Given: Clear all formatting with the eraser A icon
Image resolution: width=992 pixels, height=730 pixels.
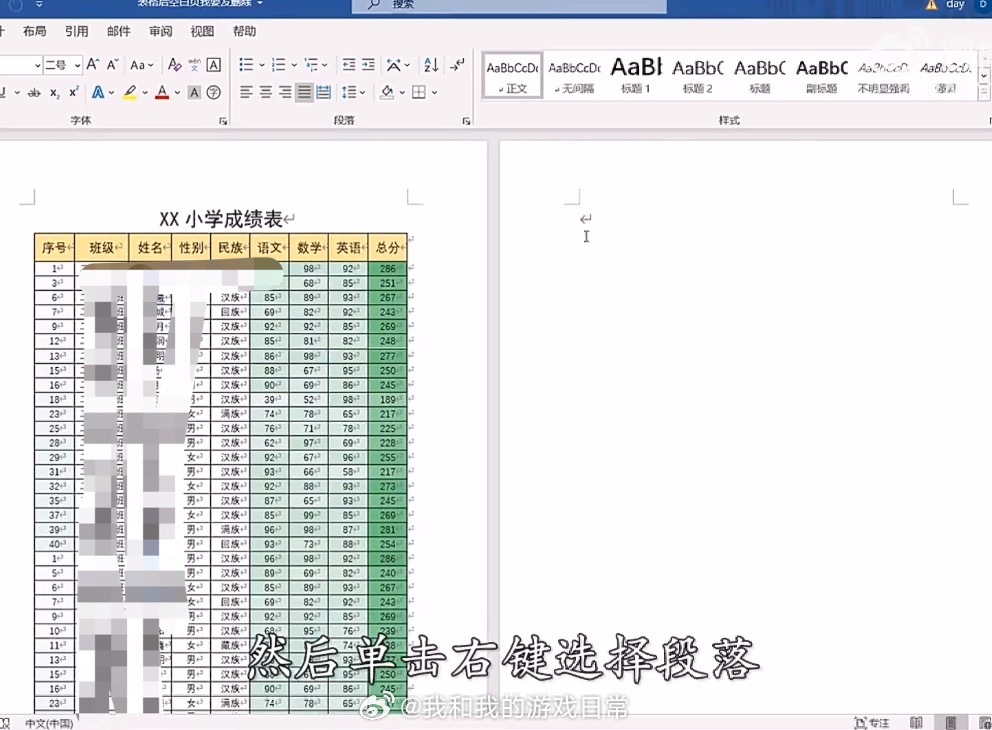Looking at the screenshot, I should click(x=175, y=65).
